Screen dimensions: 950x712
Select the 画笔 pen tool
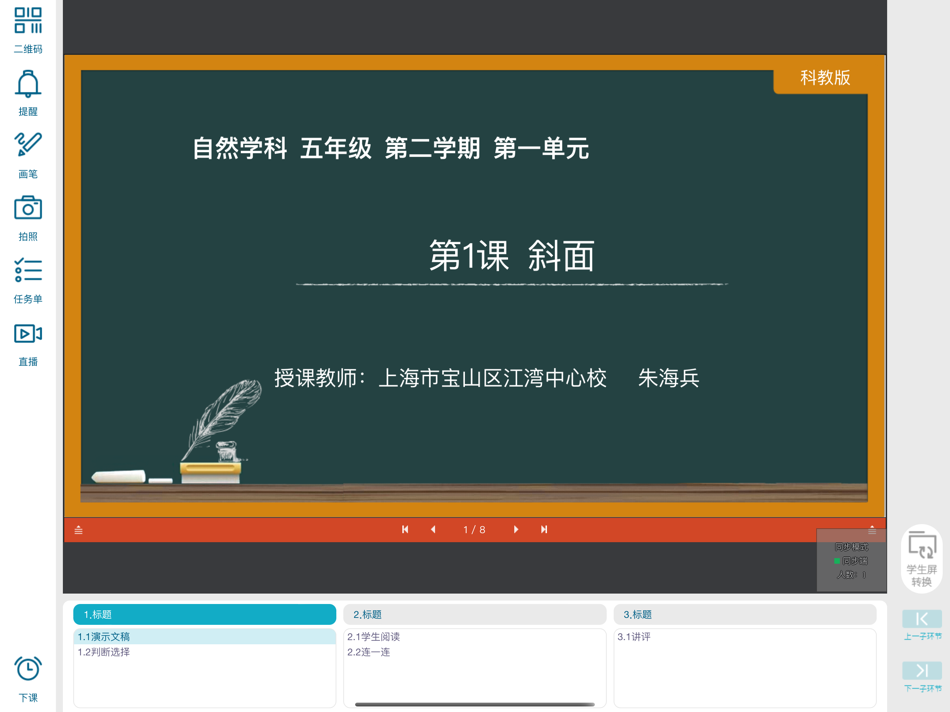28,155
